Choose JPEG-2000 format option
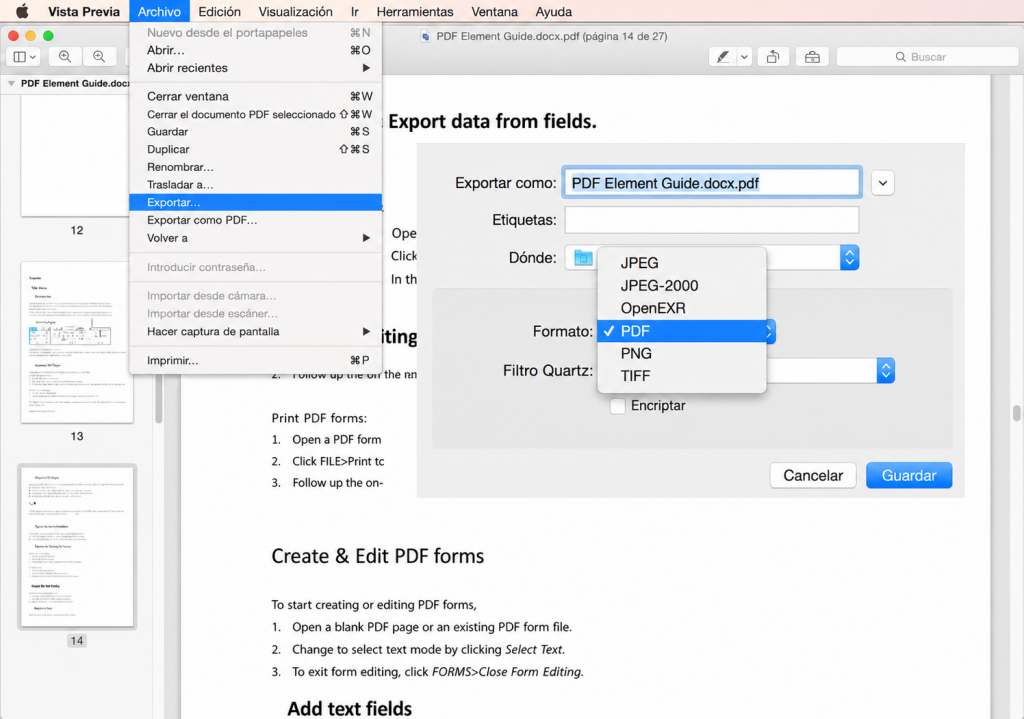The width and height of the screenshot is (1024, 719). [681, 285]
